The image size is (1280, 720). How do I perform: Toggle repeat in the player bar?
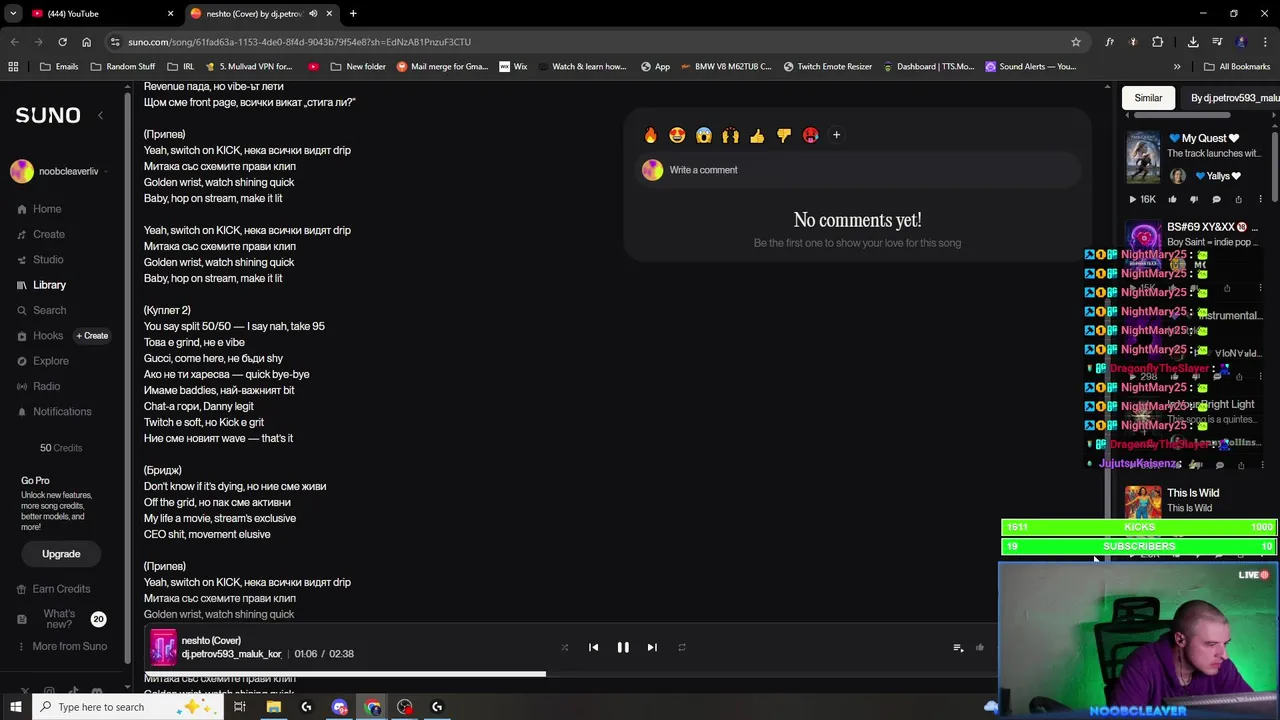(682, 647)
